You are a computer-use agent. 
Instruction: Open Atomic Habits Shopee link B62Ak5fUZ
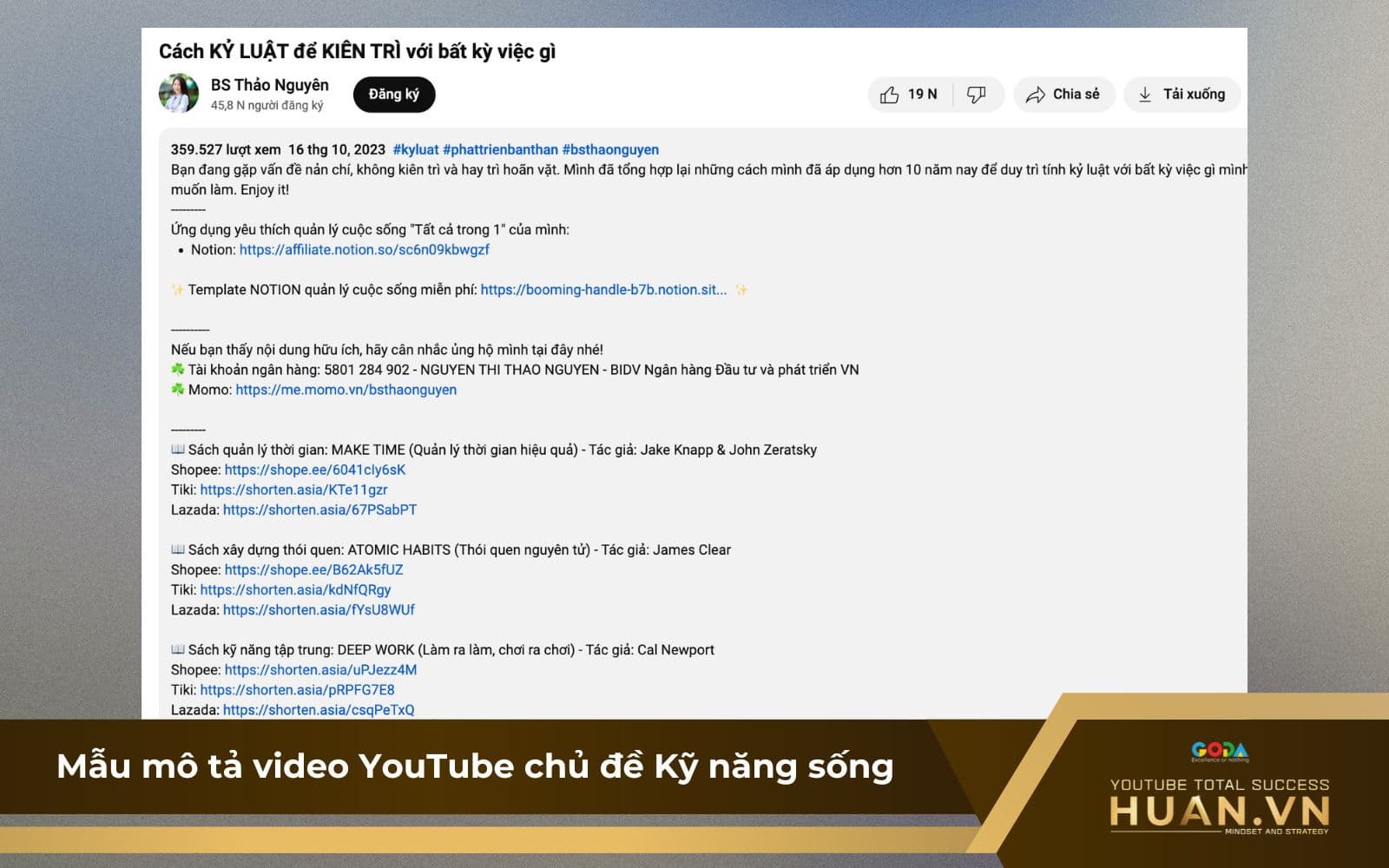click(313, 569)
